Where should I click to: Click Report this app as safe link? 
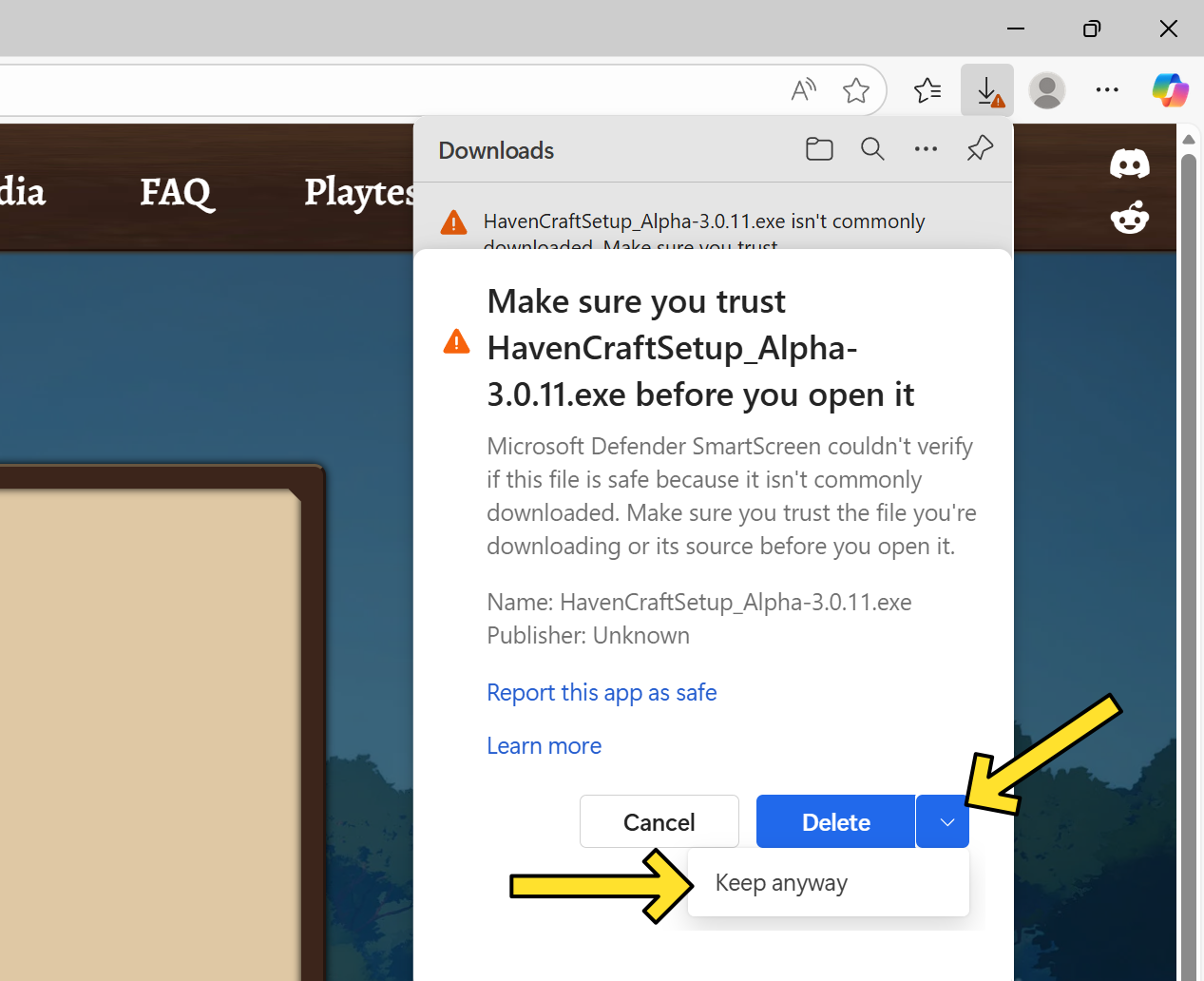(602, 693)
